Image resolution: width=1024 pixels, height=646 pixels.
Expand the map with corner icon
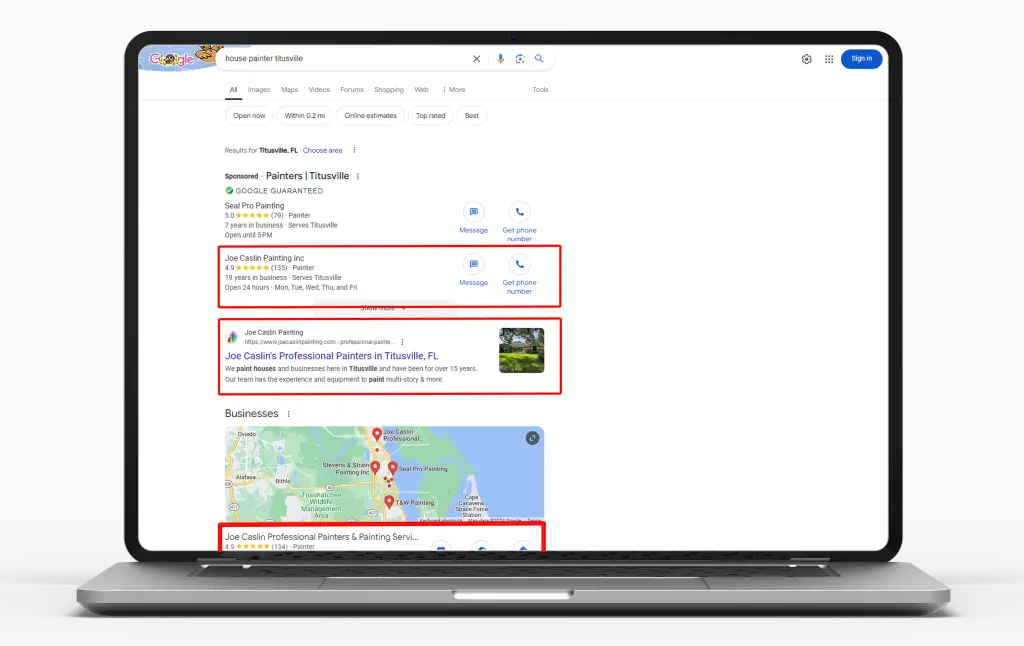[532, 438]
